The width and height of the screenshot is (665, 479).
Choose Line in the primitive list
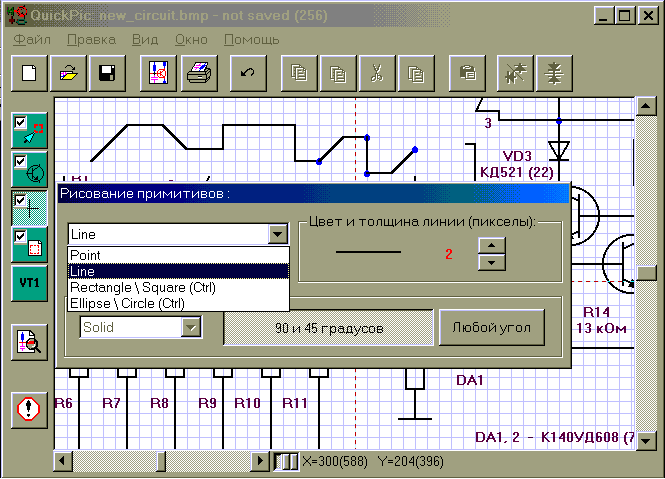tap(179, 271)
